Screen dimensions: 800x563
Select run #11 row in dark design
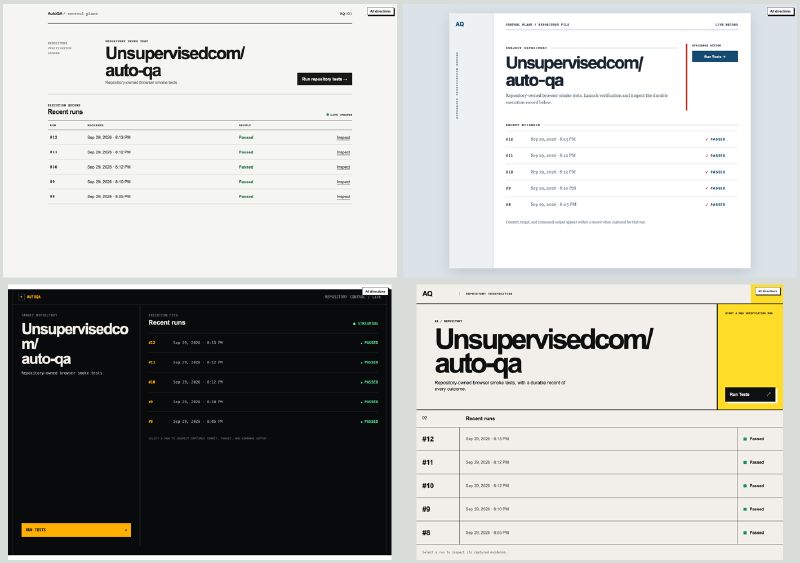[x=263, y=362]
